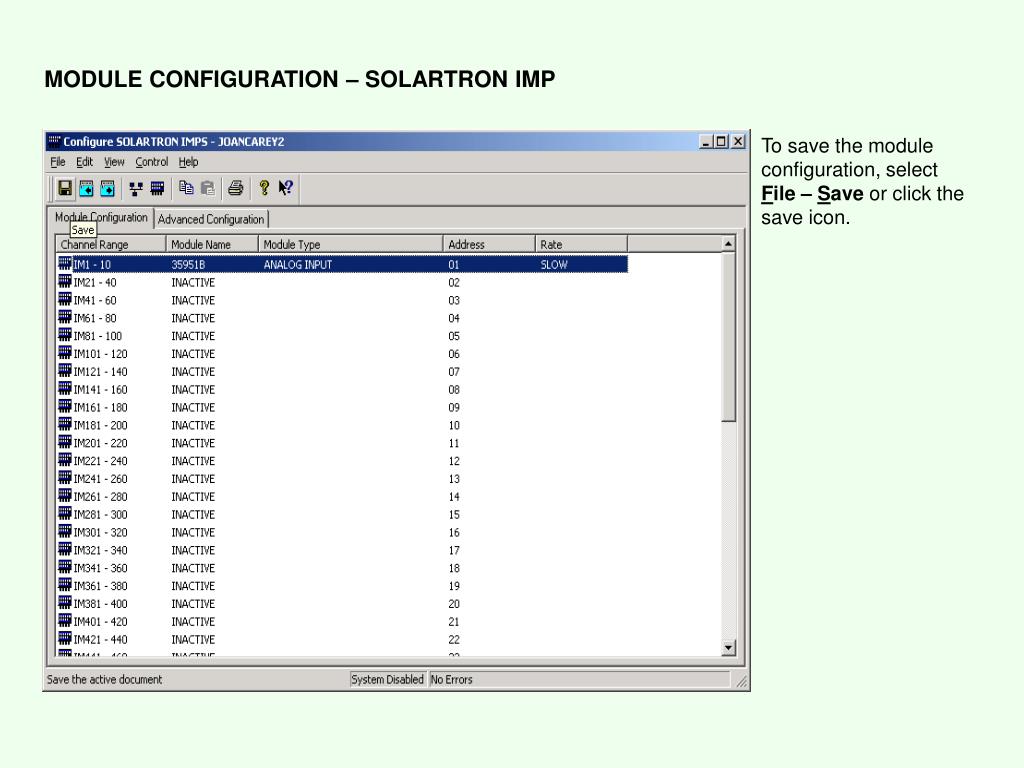Select the row labeled 'IM321 - 340'
The height and width of the screenshot is (768, 1024).
342,550
